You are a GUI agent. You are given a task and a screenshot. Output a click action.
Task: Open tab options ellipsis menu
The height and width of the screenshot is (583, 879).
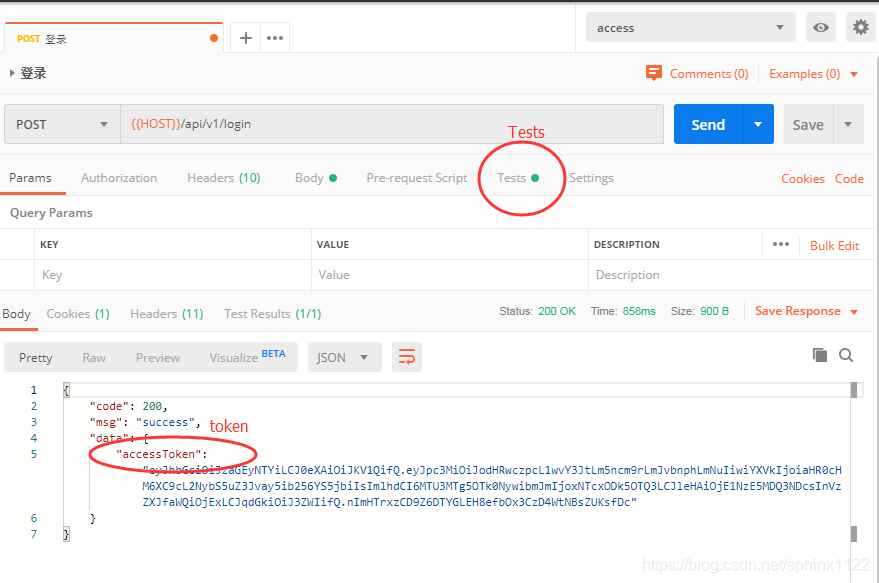pyautogui.click(x=275, y=38)
